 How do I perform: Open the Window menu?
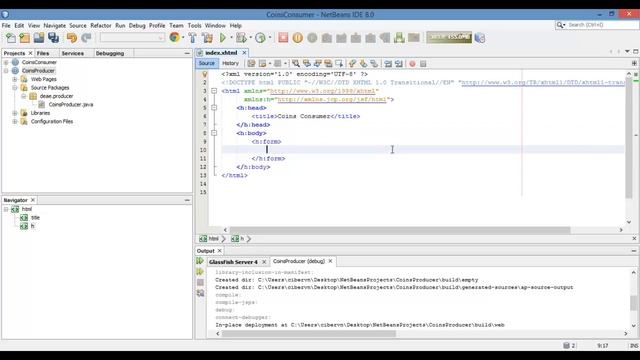click(215, 25)
